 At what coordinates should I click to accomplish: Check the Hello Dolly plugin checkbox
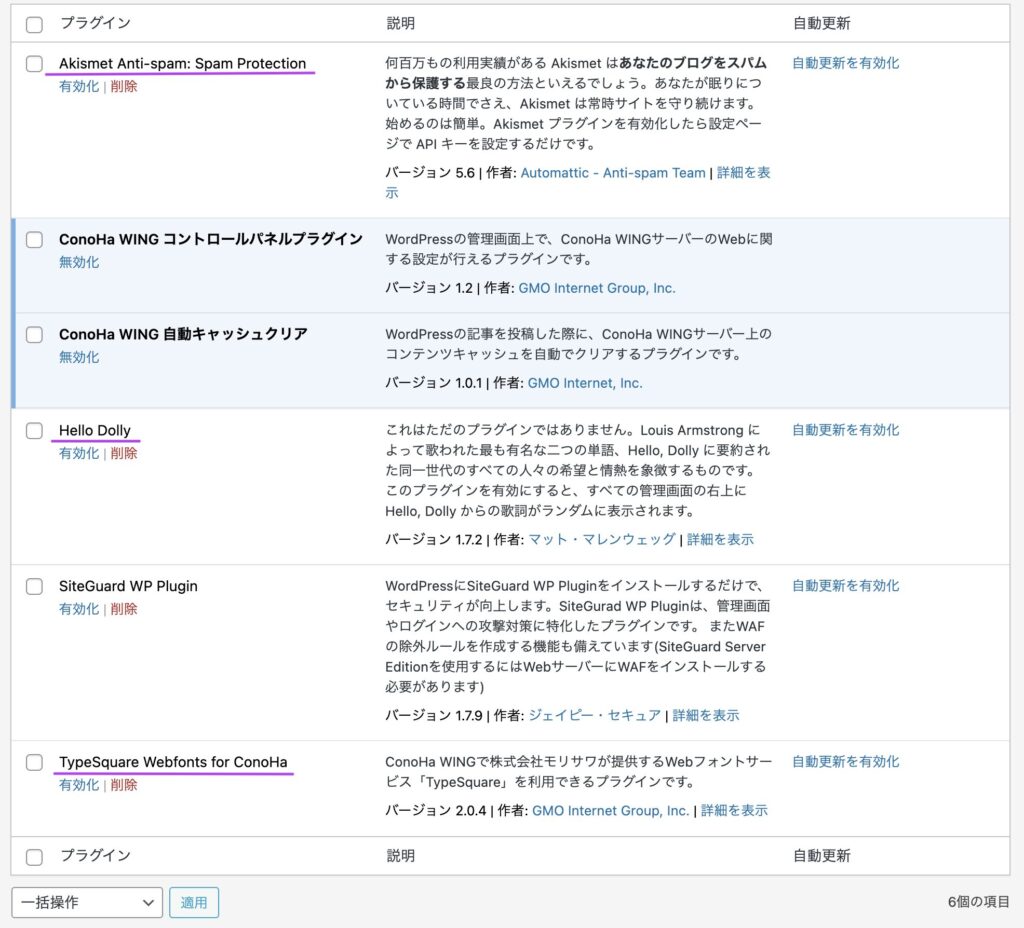coord(34,431)
